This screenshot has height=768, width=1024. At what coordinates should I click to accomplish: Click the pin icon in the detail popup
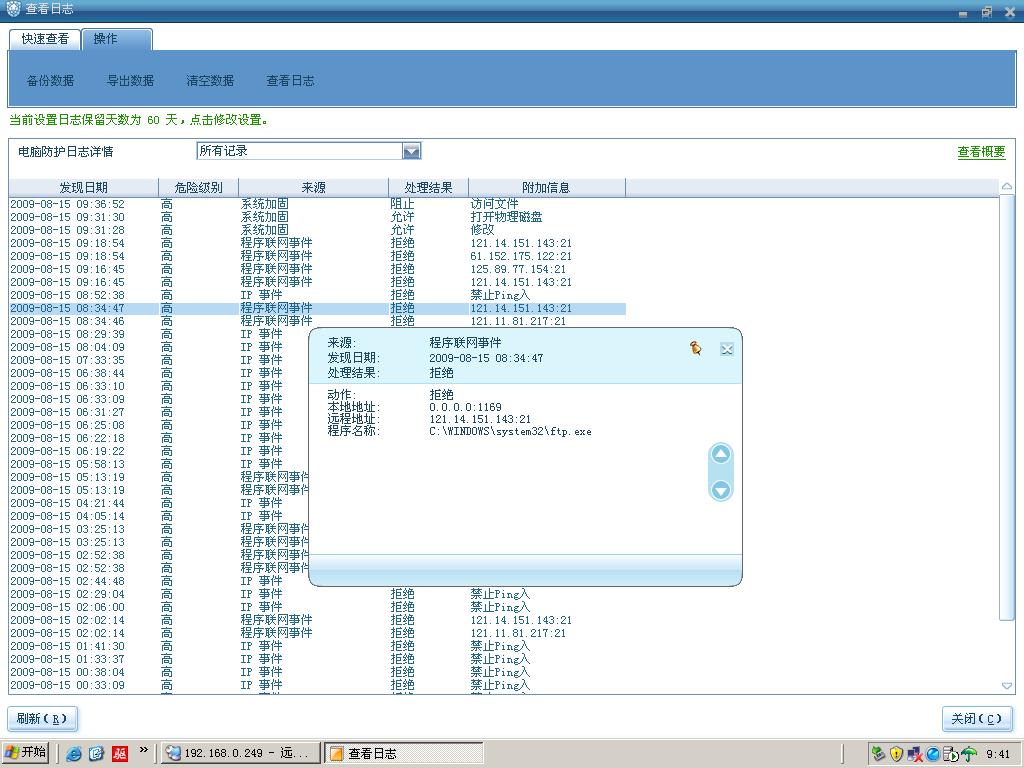tap(696, 348)
